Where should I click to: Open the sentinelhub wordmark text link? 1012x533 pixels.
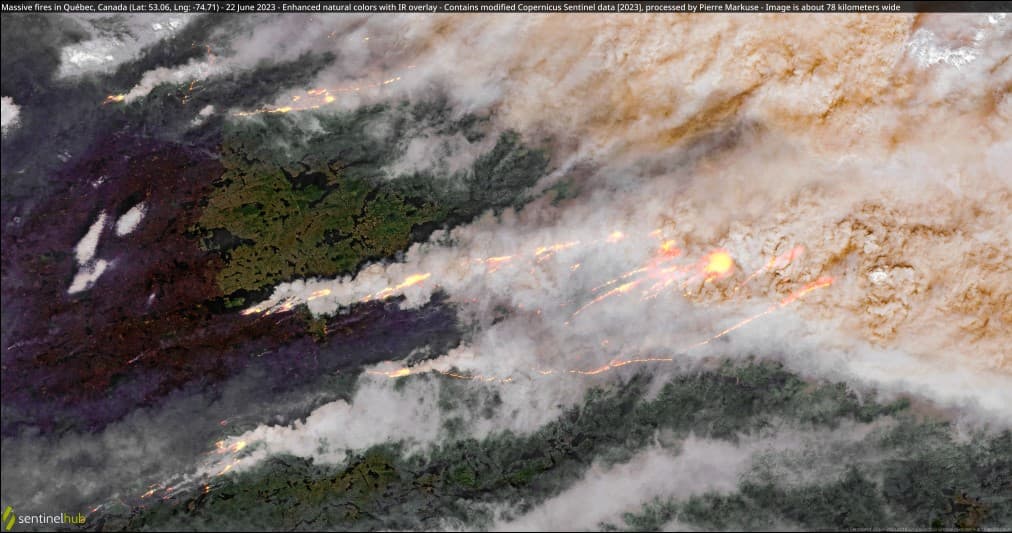coord(52,519)
